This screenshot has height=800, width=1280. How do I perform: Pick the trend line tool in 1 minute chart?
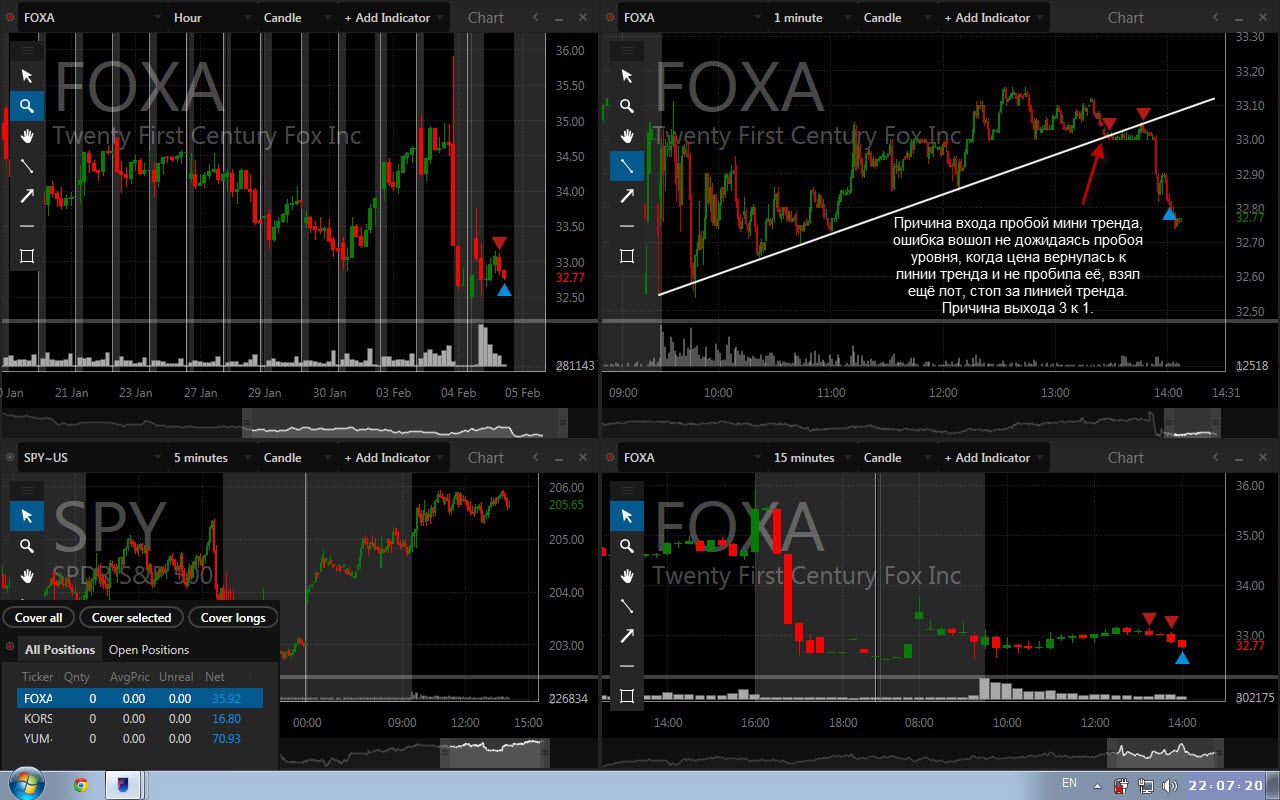[627, 166]
